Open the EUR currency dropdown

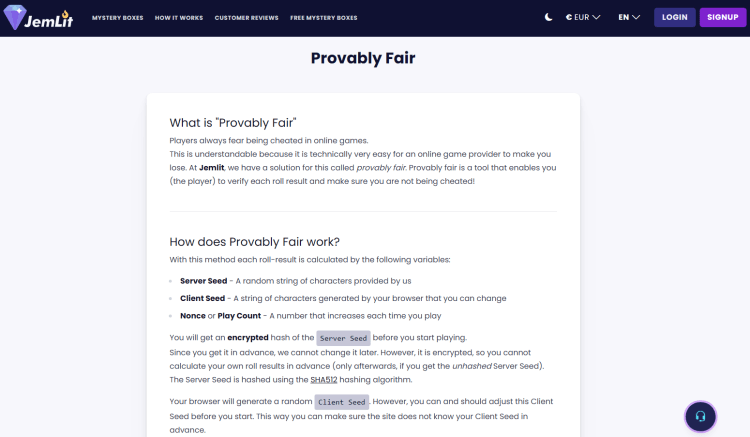click(583, 17)
